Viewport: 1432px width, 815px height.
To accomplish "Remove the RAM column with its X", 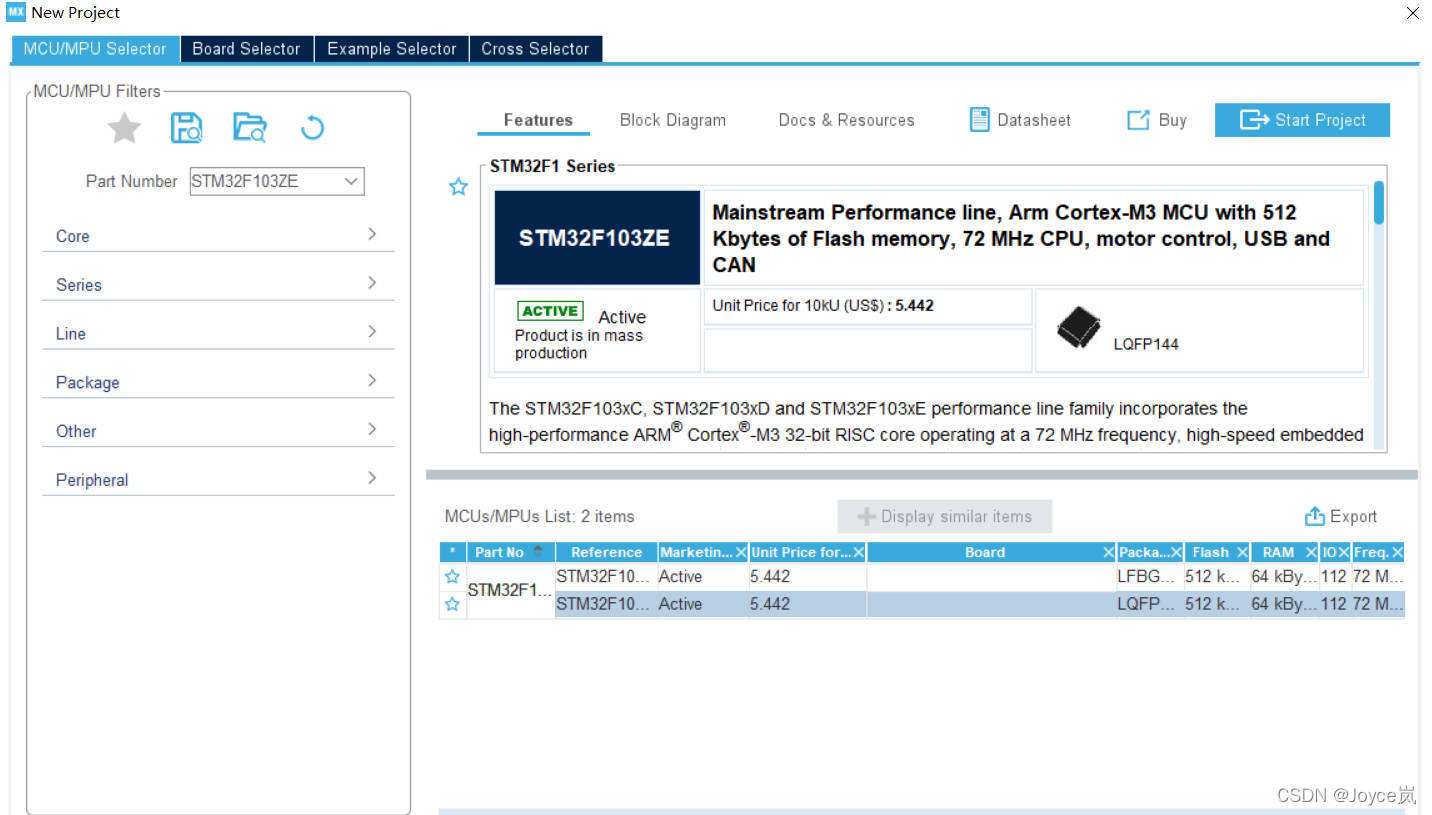I will click(x=1311, y=552).
